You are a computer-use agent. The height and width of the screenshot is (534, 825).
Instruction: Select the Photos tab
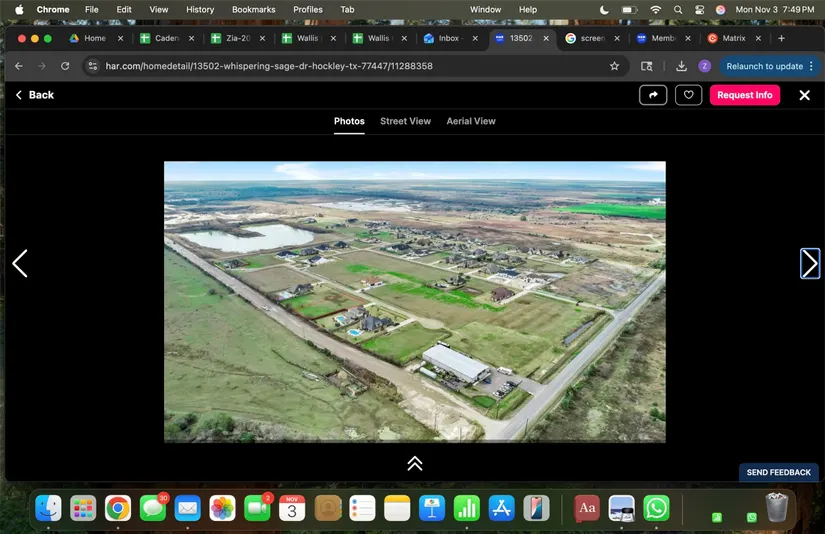click(349, 121)
